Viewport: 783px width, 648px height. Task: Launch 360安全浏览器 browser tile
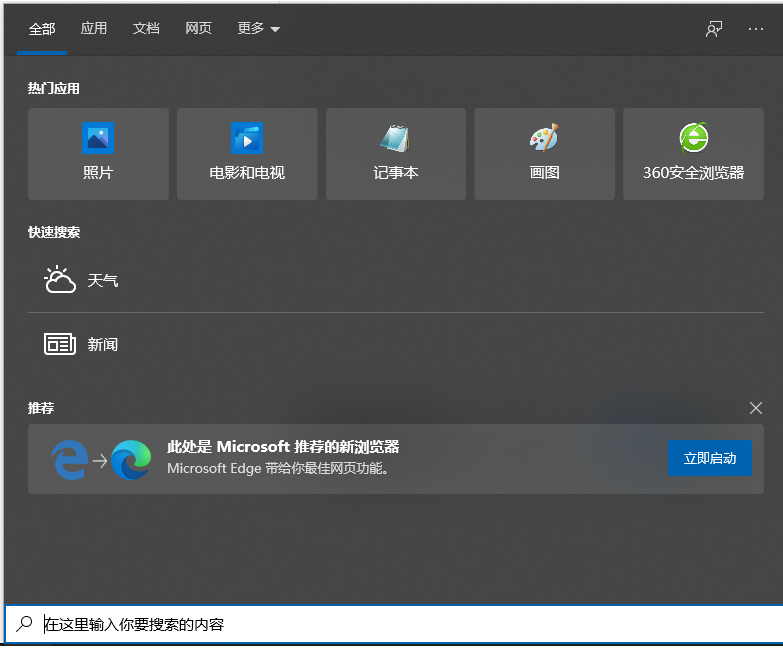coord(693,154)
